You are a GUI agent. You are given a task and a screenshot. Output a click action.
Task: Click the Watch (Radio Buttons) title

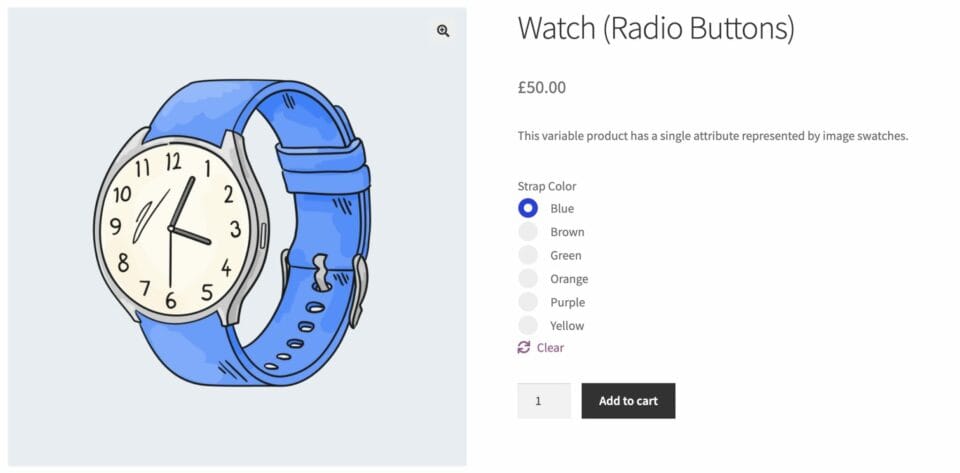click(x=656, y=29)
